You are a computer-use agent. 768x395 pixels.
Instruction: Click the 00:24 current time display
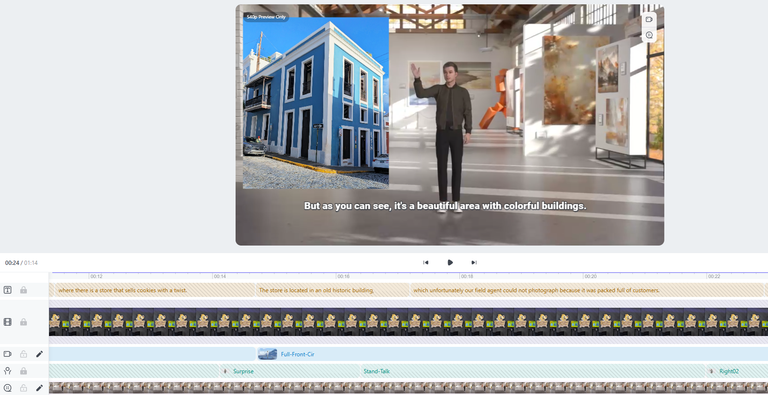click(12, 263)
